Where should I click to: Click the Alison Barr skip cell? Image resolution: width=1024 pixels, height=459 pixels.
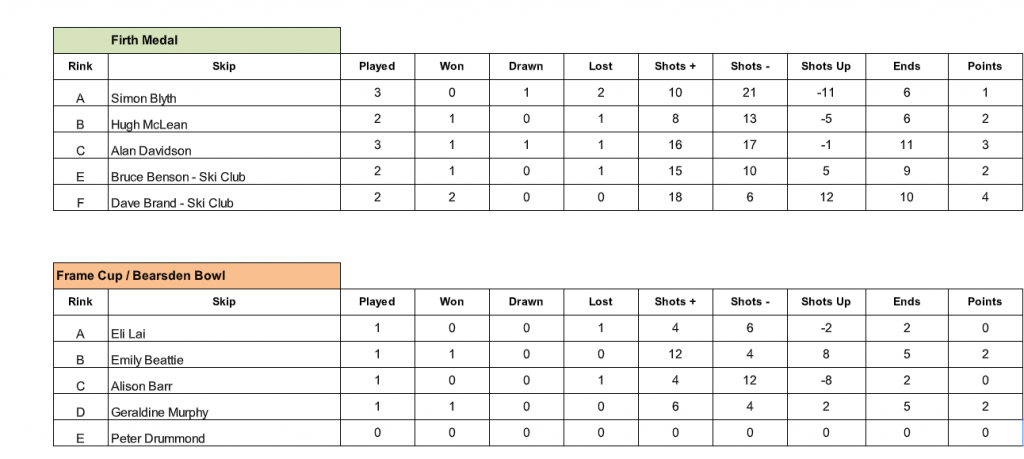click(x=224, y=385)
